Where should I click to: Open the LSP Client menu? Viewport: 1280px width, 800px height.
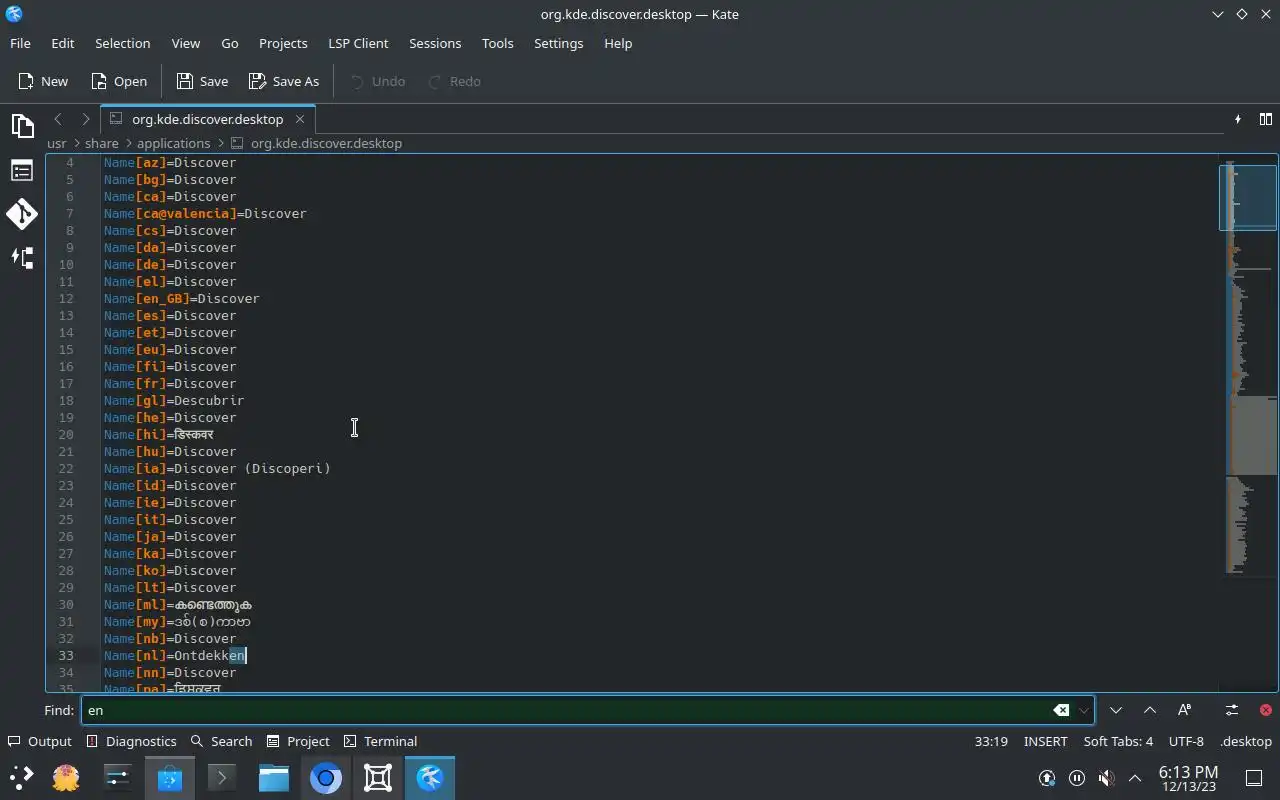[358, 43]
